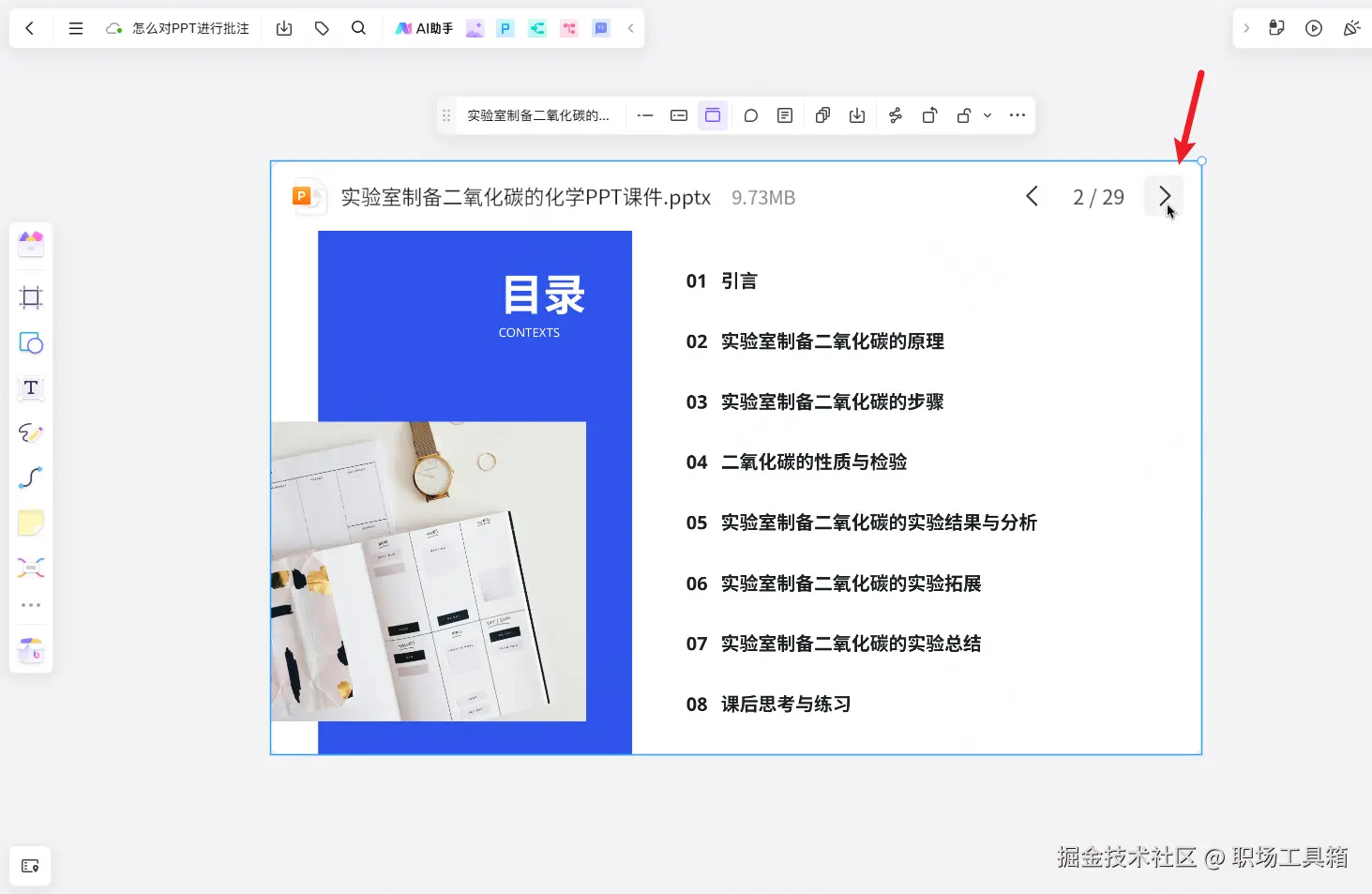Viewport: 1372px width, 894px height.
Task: Start presentation with the play button
Action: pyautogui.click(x=1314, y=28)
